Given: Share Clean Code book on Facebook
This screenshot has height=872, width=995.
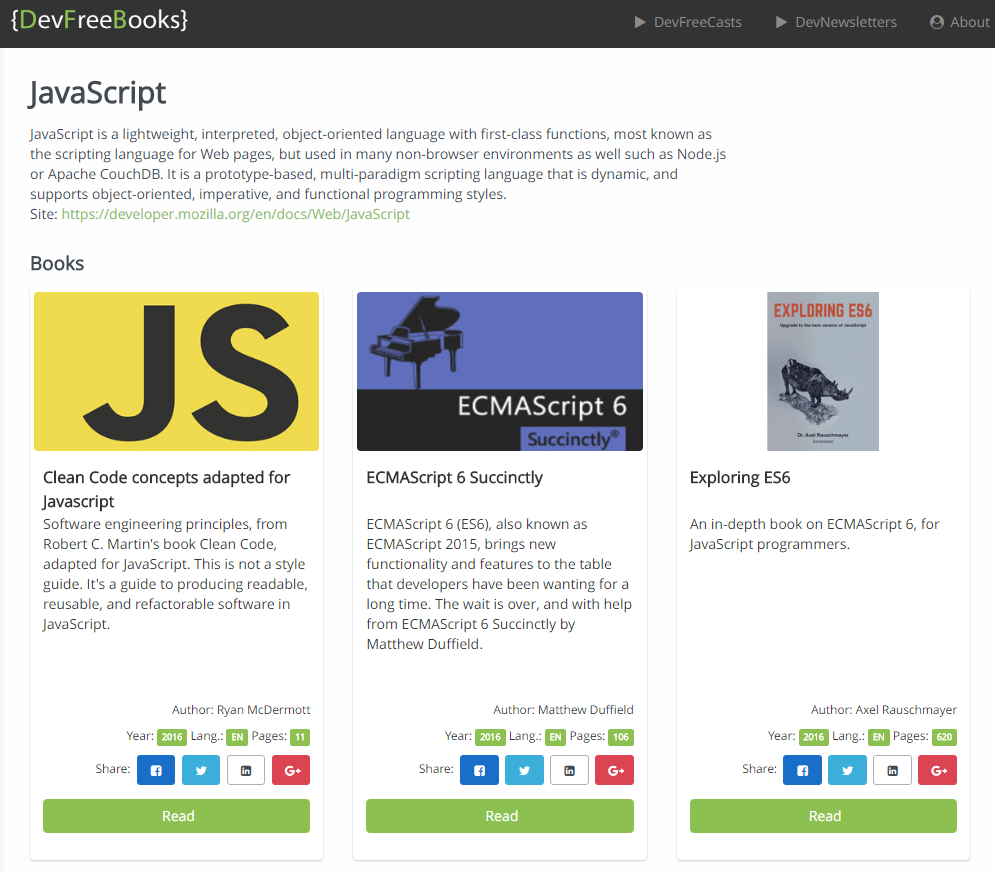Looking at the screenshot, I should point(156,770).
